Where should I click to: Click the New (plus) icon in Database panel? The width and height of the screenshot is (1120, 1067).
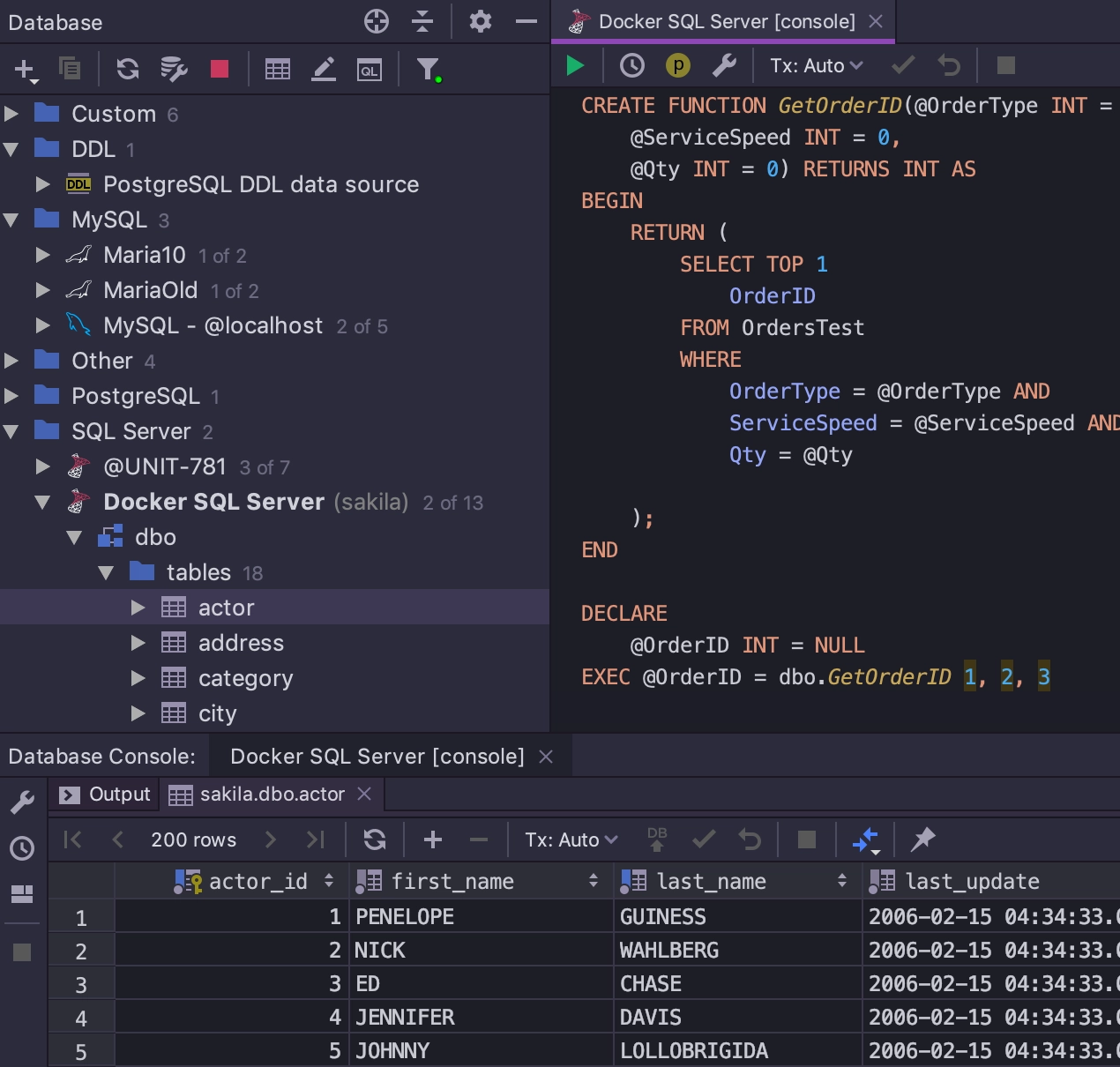point(25,70)
